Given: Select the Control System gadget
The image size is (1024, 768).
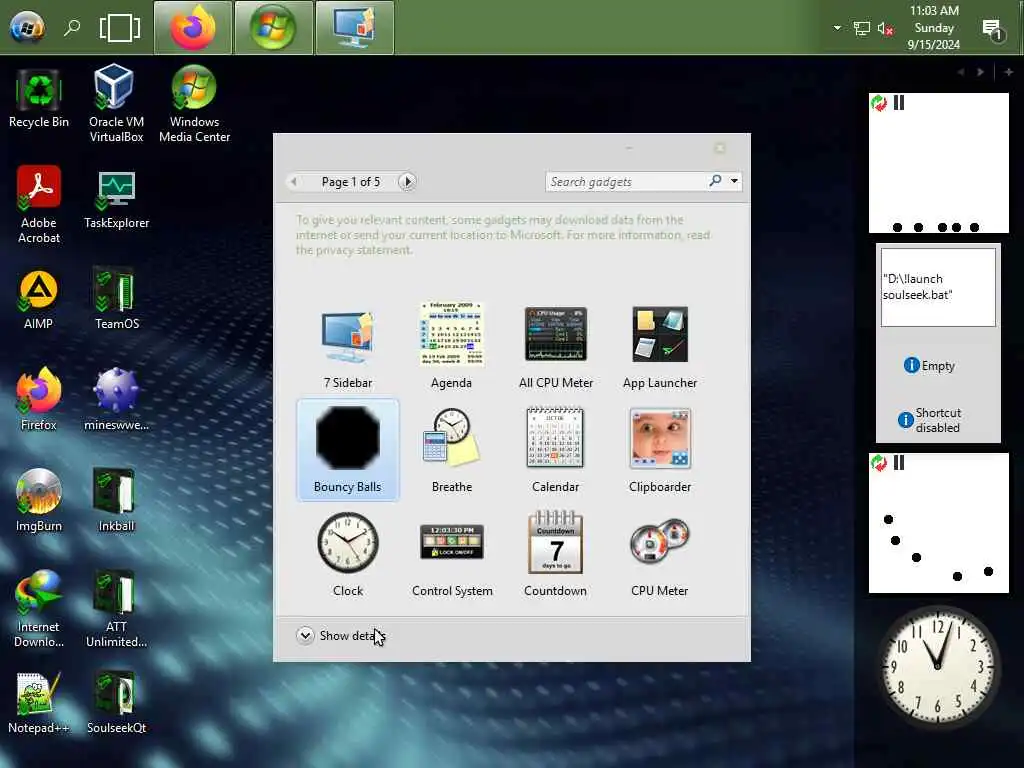Looking at the screenshot, I should pos(451,554).
